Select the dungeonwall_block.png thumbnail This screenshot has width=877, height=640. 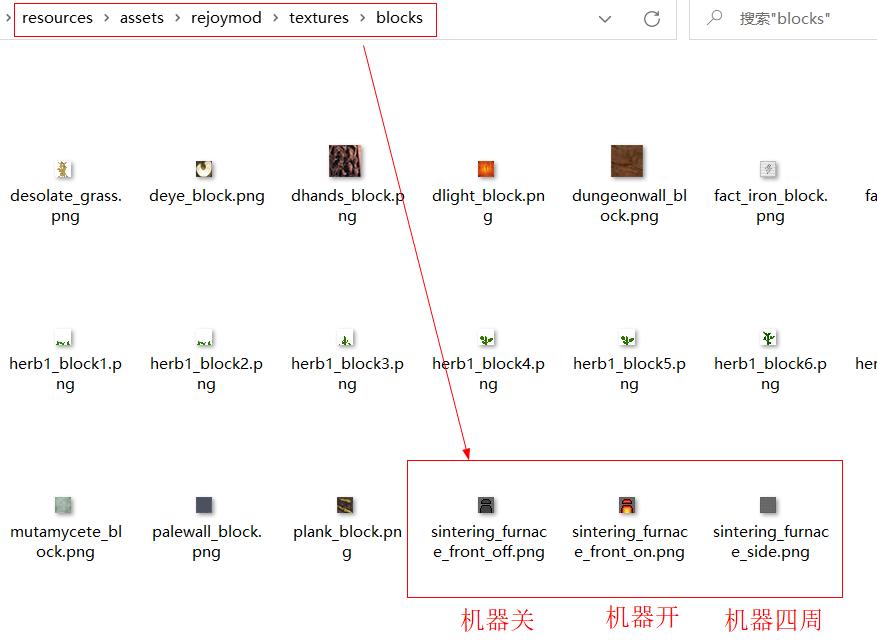[627, 161]
